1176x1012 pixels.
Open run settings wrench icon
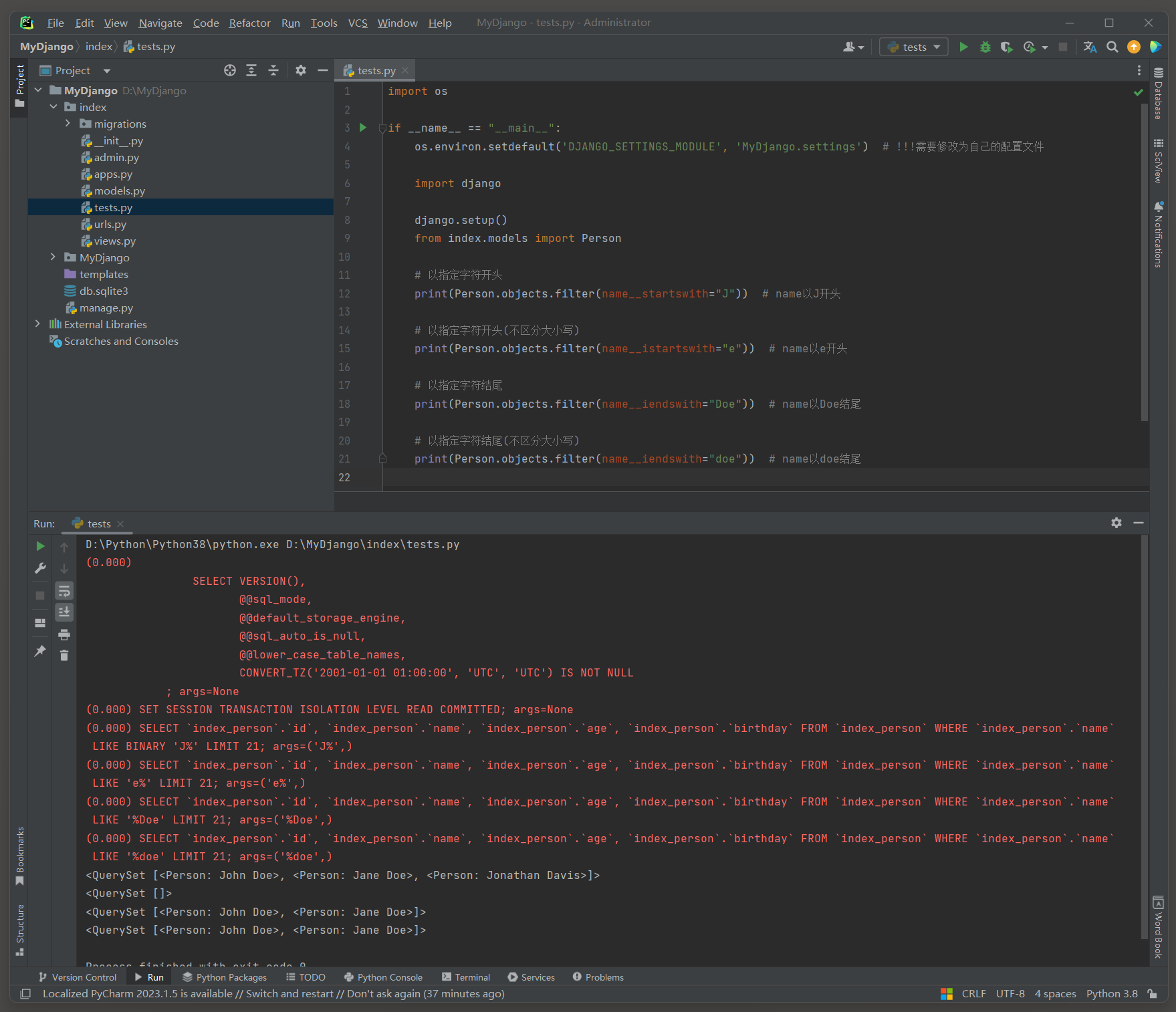[x=40, y=568]
